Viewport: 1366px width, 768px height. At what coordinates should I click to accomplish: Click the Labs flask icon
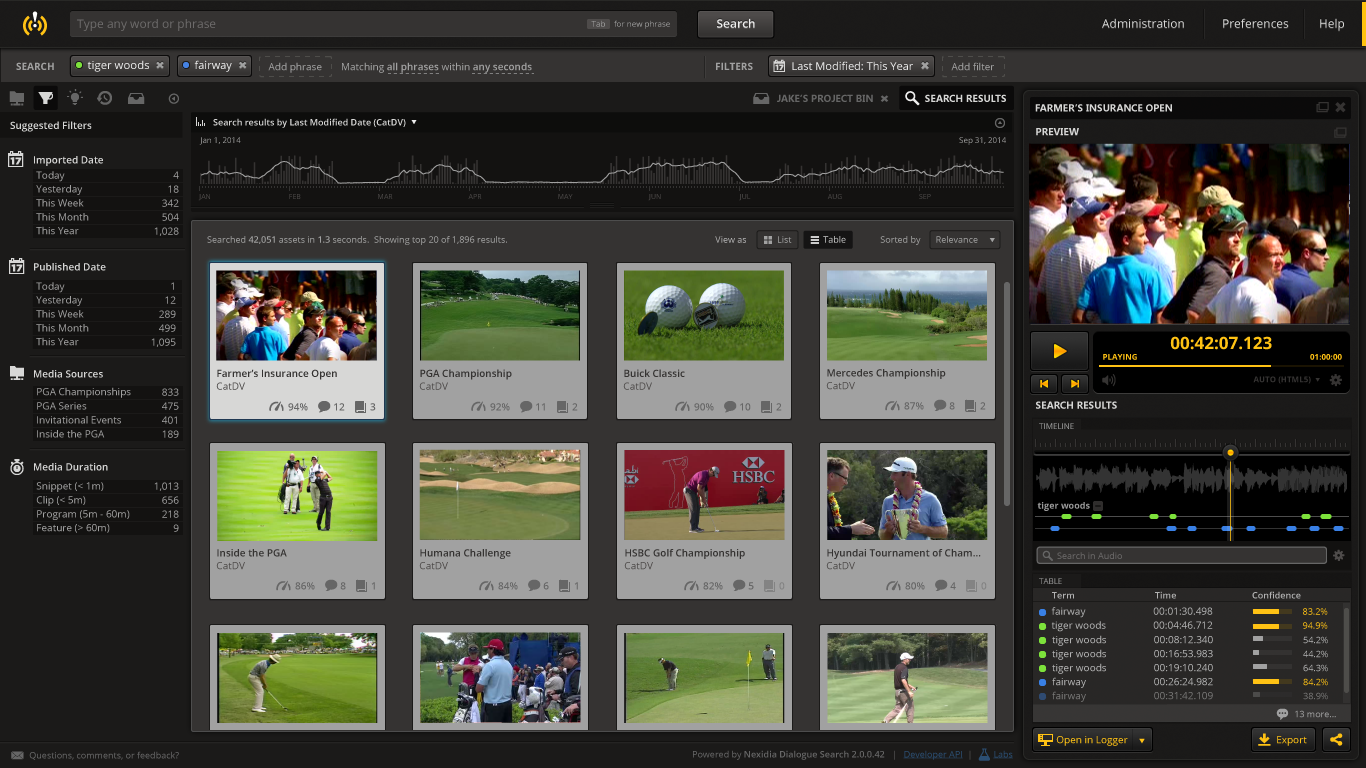(x=984, y=754)
